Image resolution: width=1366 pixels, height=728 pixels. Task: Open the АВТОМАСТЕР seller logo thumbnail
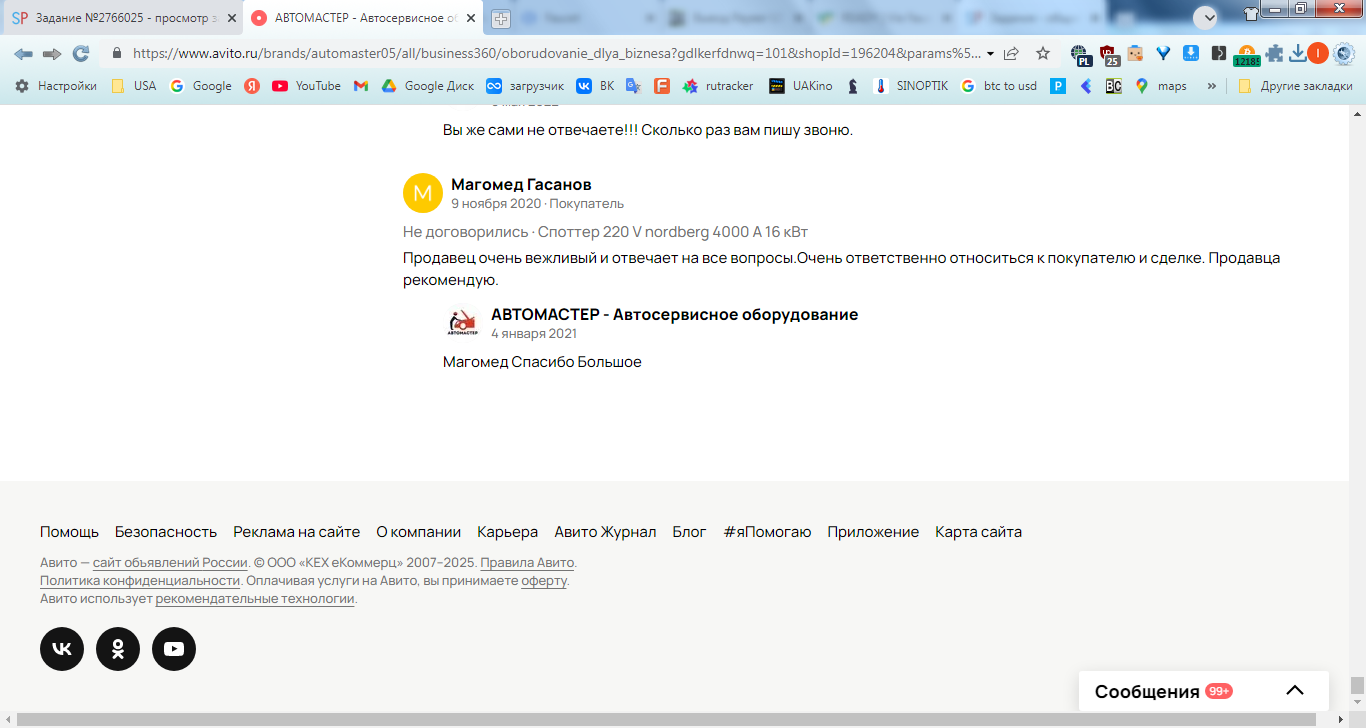tap(462, 322)
